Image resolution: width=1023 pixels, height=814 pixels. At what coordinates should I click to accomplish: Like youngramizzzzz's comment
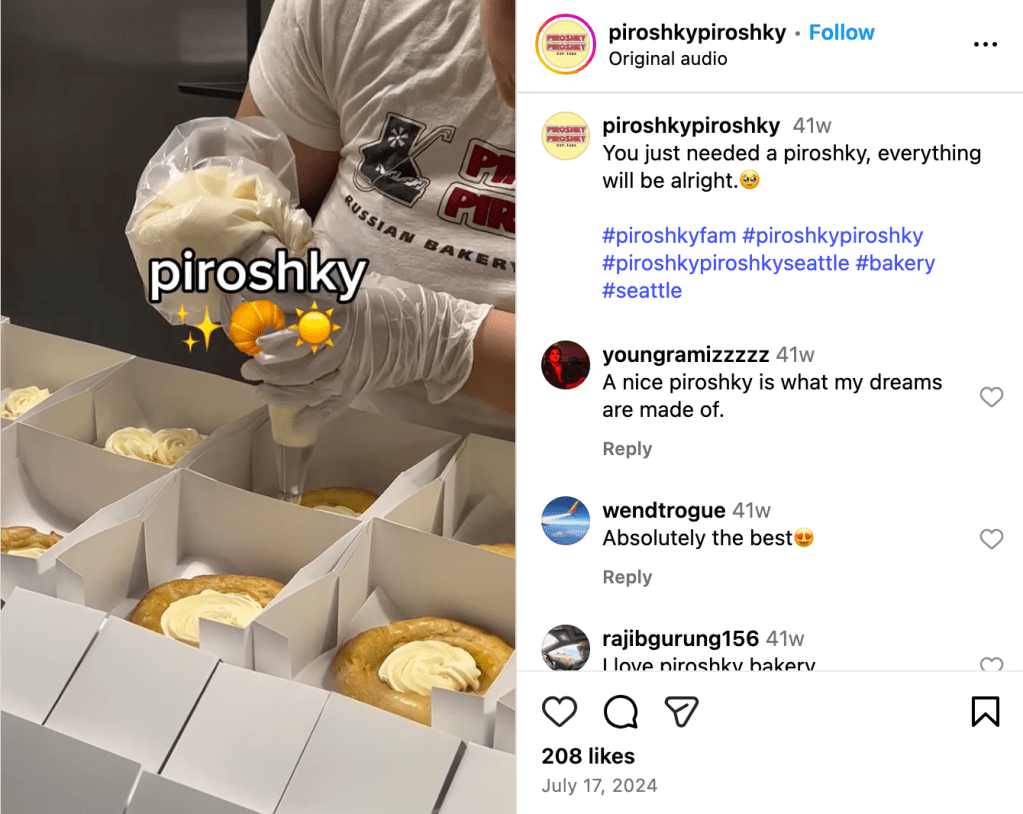tap(991, 397)
